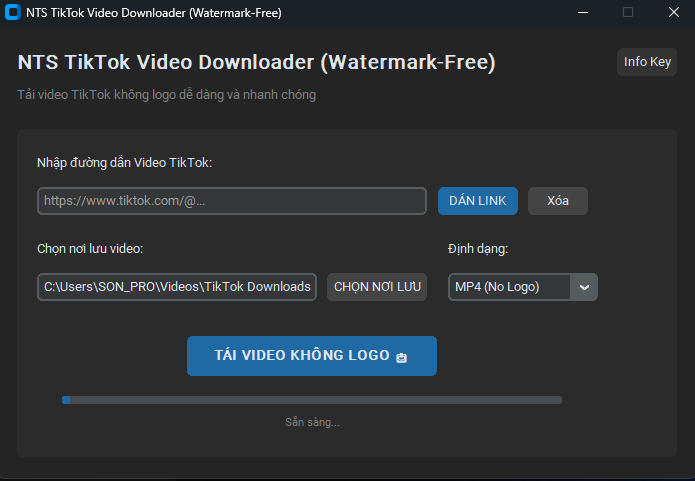Click the app icon in the title bar
695x481 pixels.
point(12,12)
